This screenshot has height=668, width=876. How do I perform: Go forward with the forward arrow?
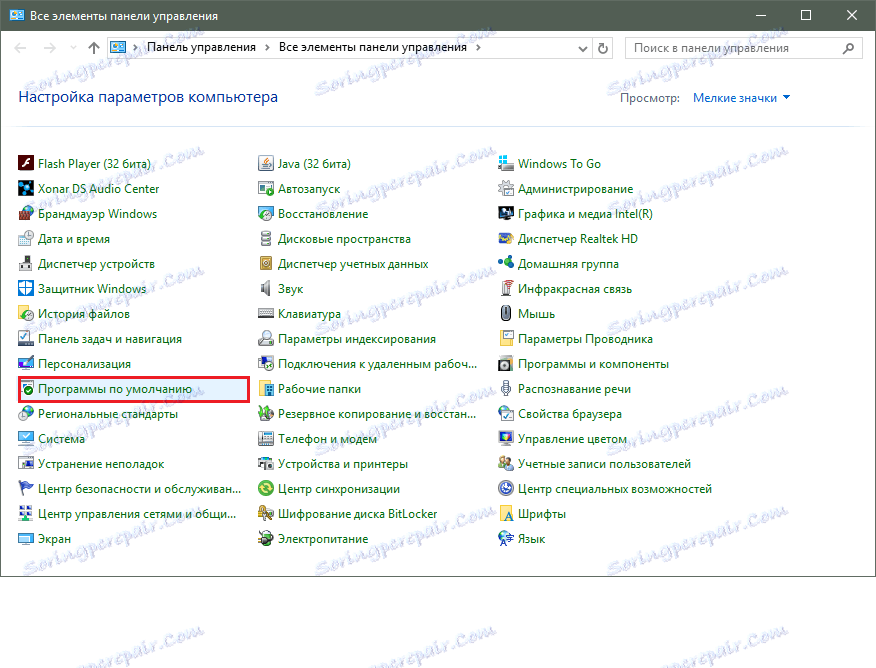coord(50,48)
